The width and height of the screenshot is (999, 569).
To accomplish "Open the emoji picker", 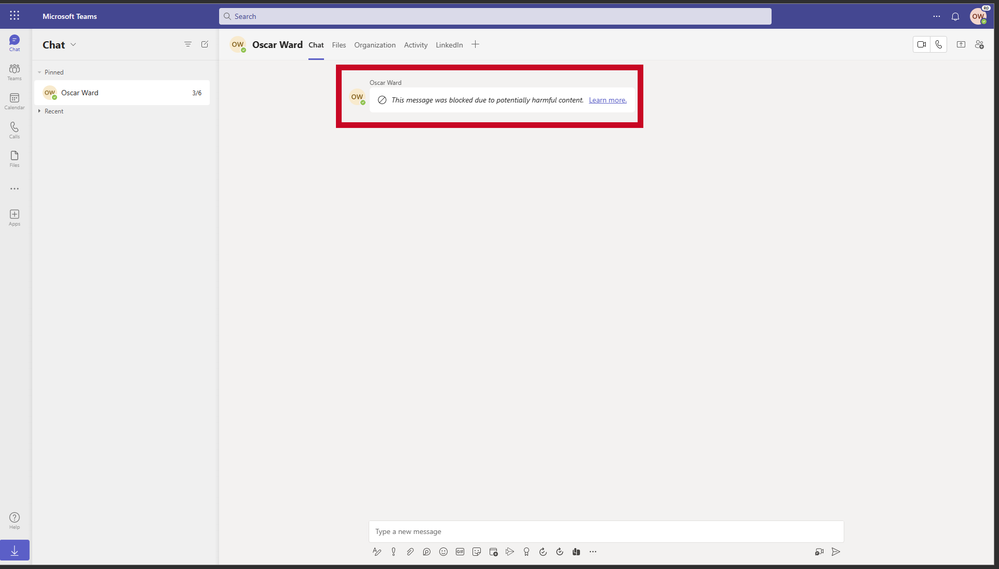I will [x=443, y=552].
